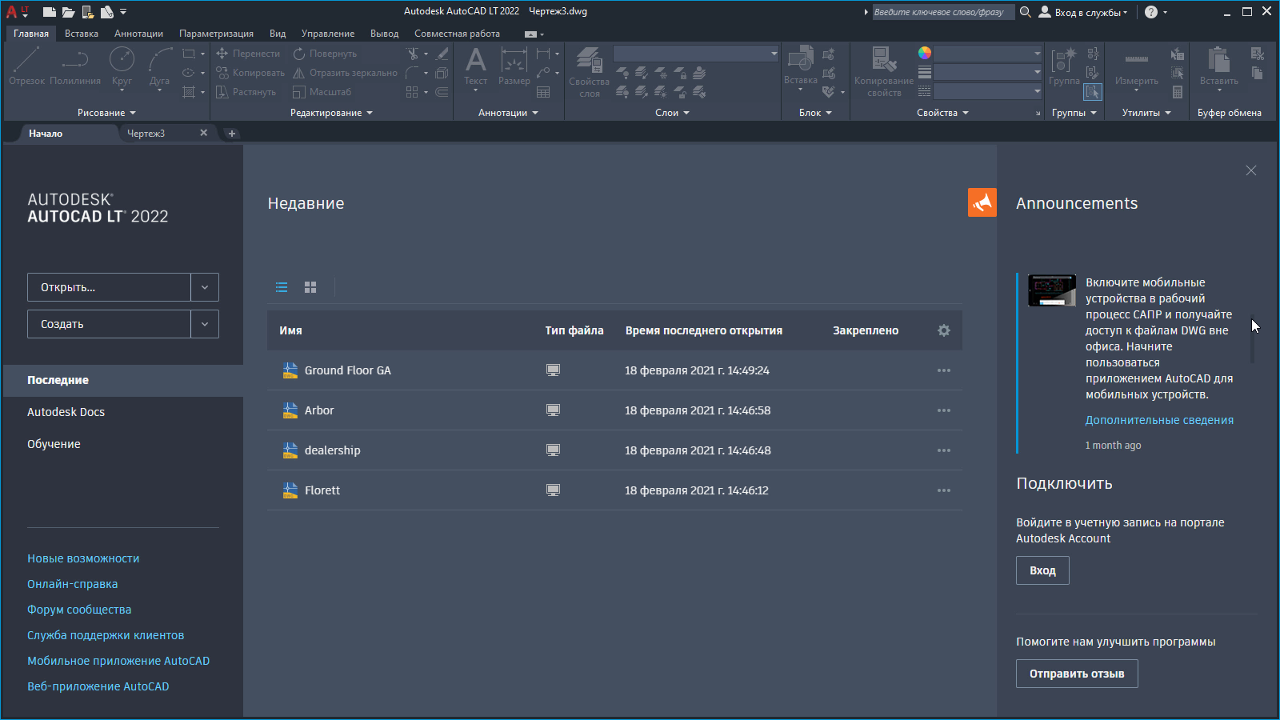
Task: Select the Текст (Text) annotation tool
Action: [x=476, y=66]
